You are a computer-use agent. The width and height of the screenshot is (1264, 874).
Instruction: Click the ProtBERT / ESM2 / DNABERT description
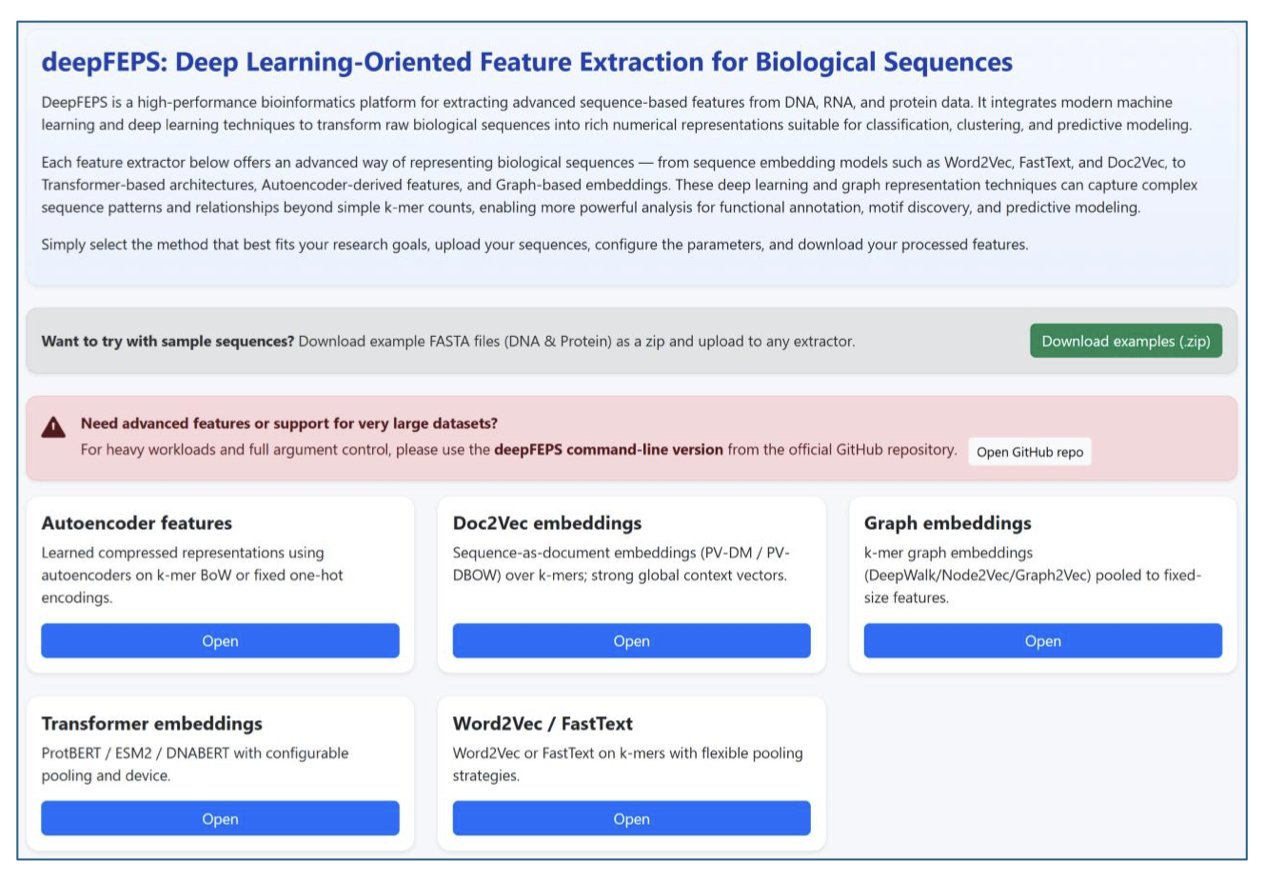click(195, 763)
